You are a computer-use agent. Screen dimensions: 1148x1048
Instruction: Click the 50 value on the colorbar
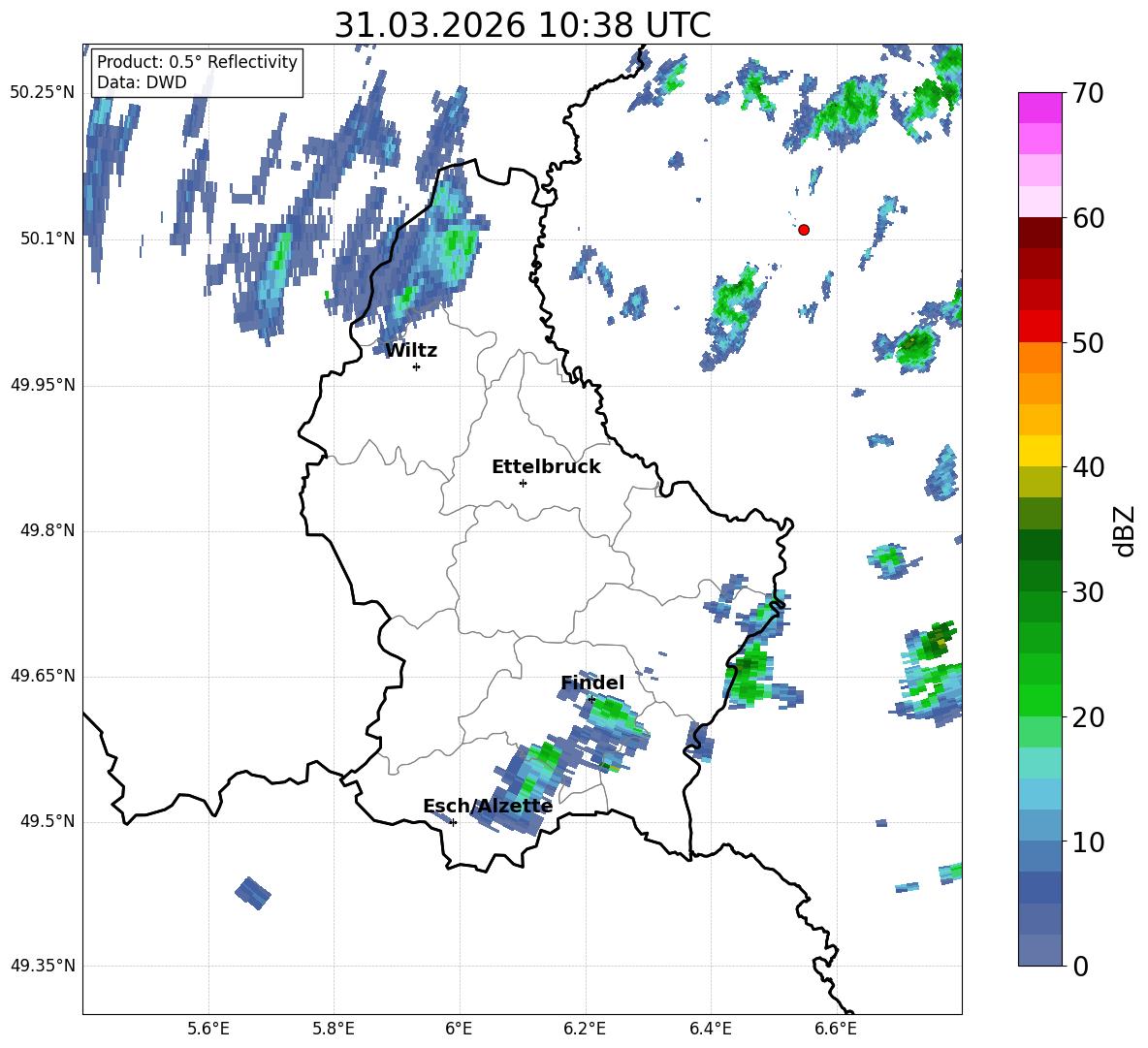coord(1087,343)
